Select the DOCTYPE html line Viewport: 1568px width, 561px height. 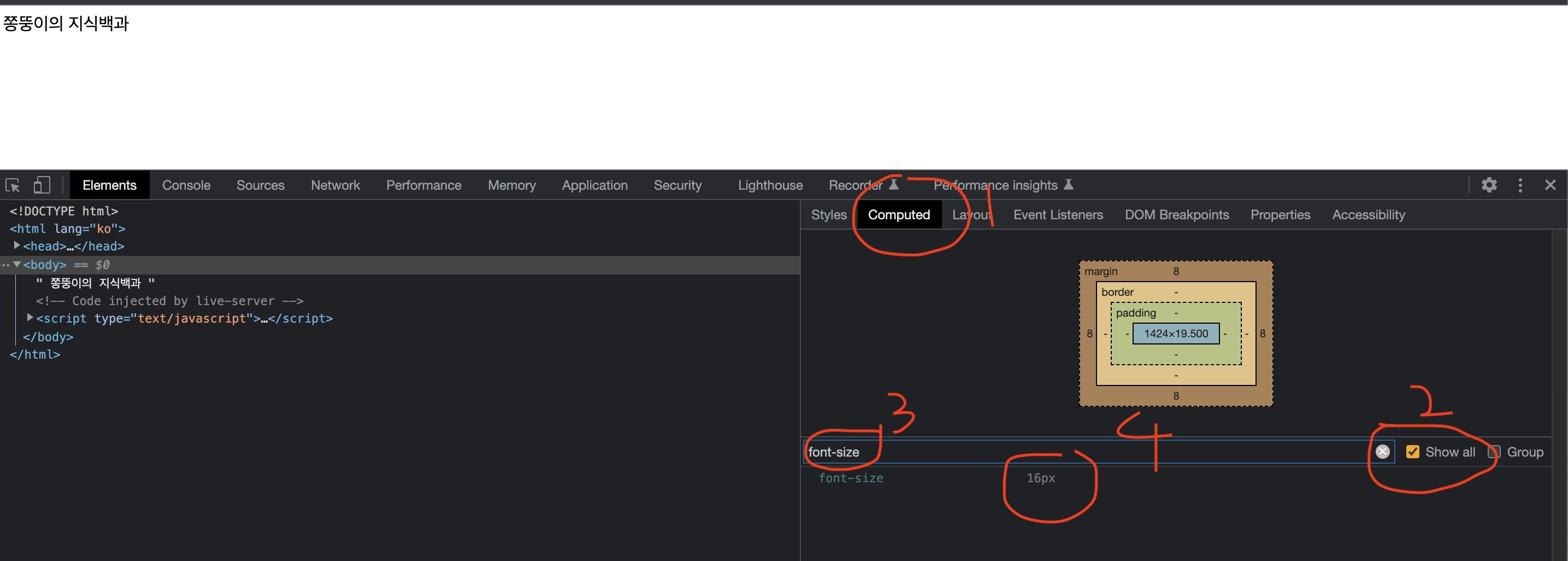64,211
